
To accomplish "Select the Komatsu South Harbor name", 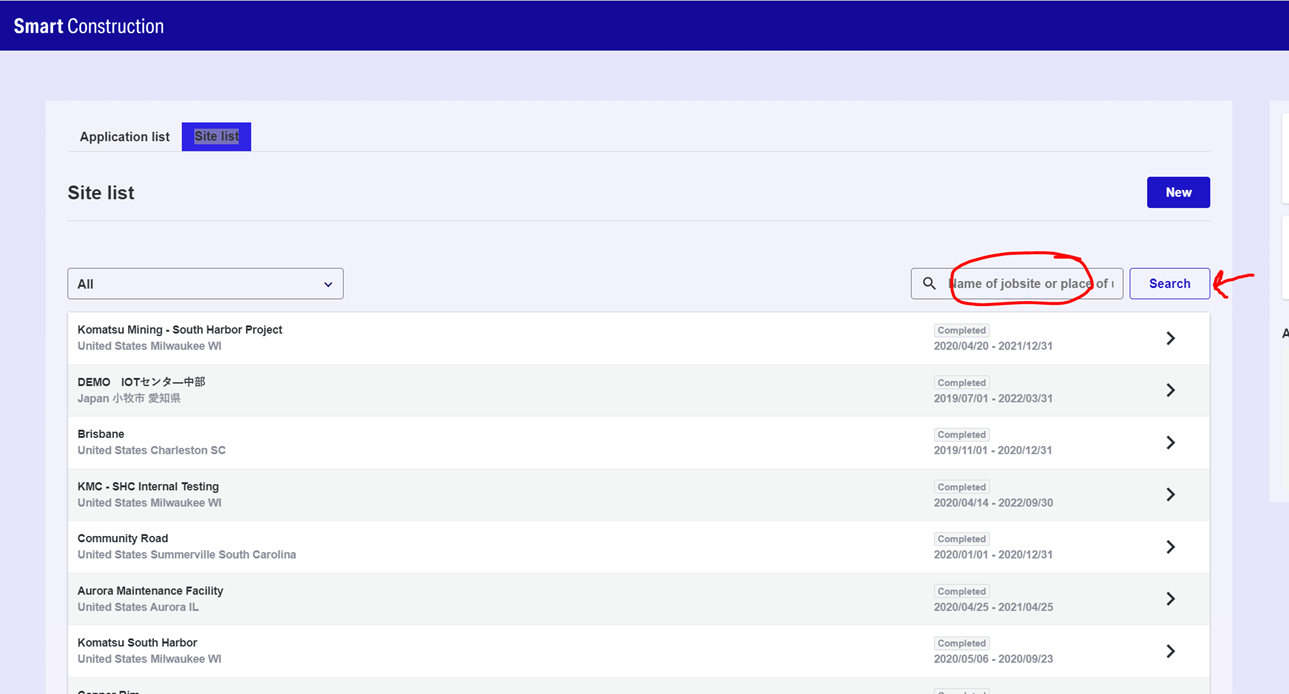I will pyautogui.click(x=138, y=643).
